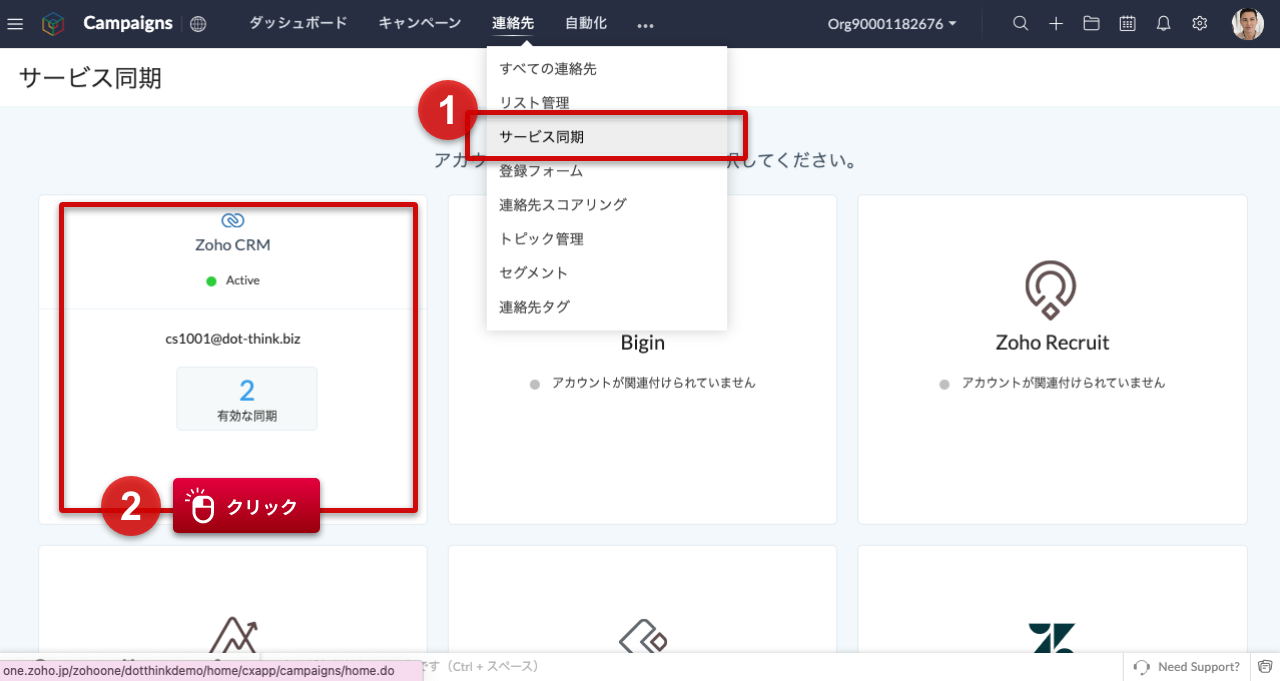Open the search icon in the top bar
The image size is (1280, 681).
coord(1020,23)
